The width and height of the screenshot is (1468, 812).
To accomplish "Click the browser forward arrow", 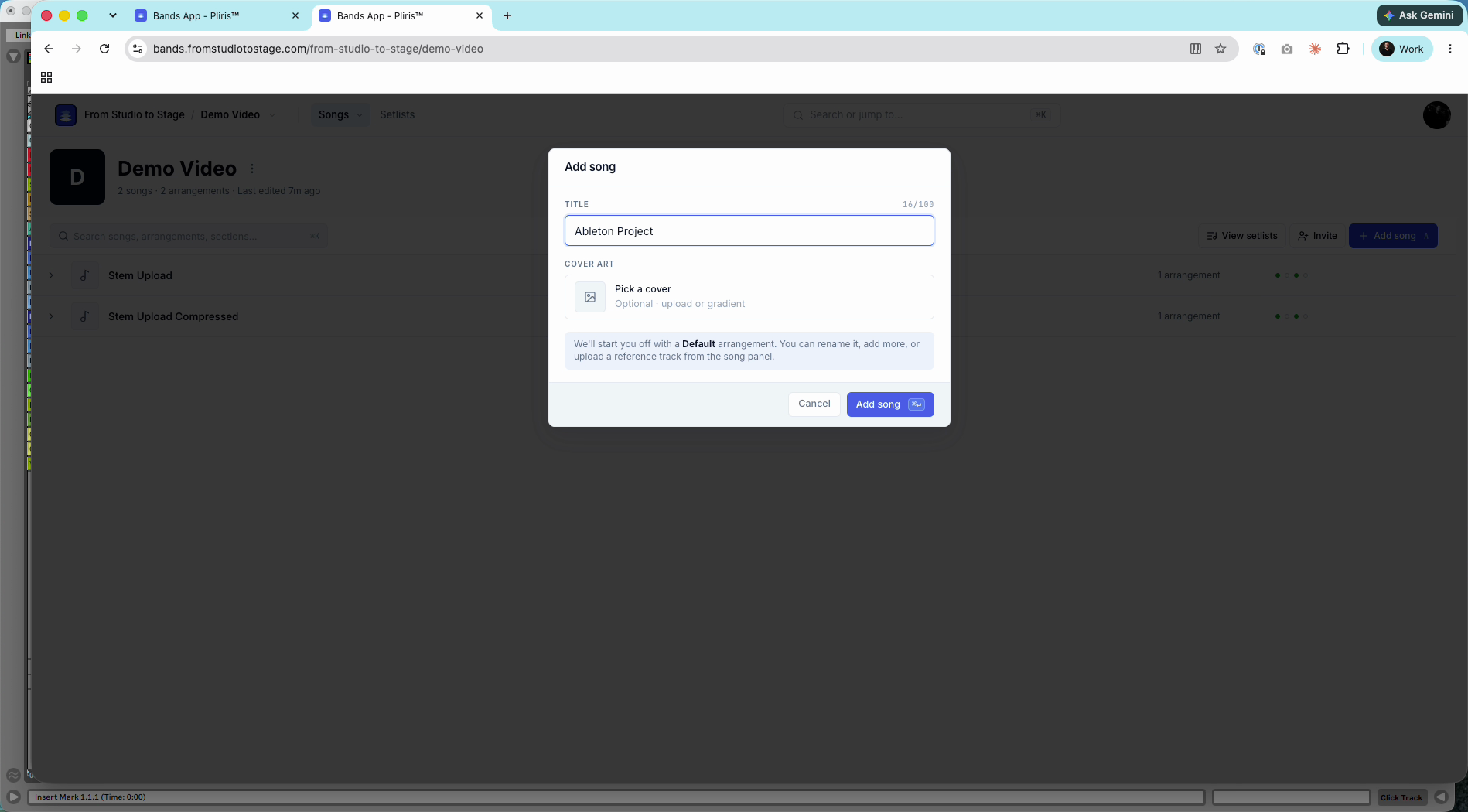I will (x=77, y=49).
